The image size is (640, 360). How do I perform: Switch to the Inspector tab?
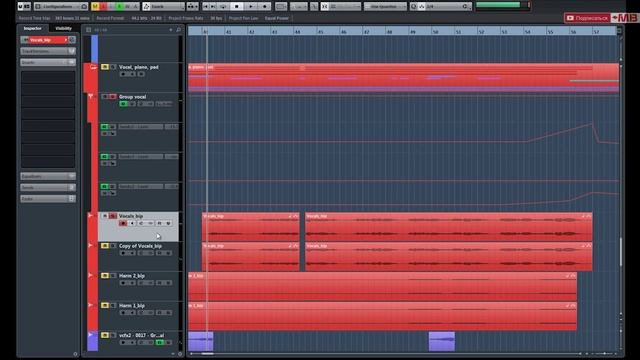pyautogui.click(x=33, y=28)
